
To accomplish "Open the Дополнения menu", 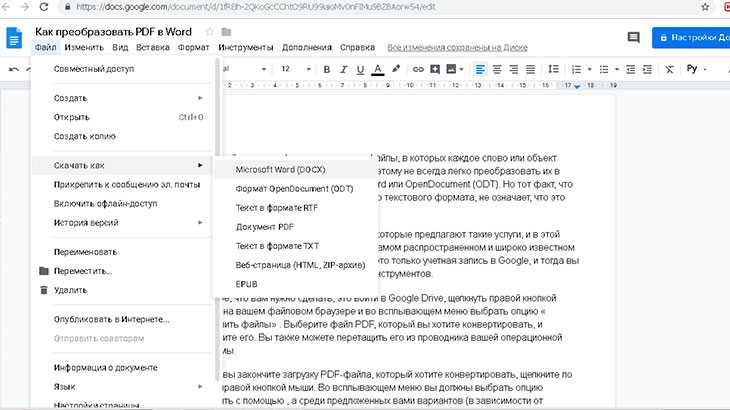I will (307, 47).
